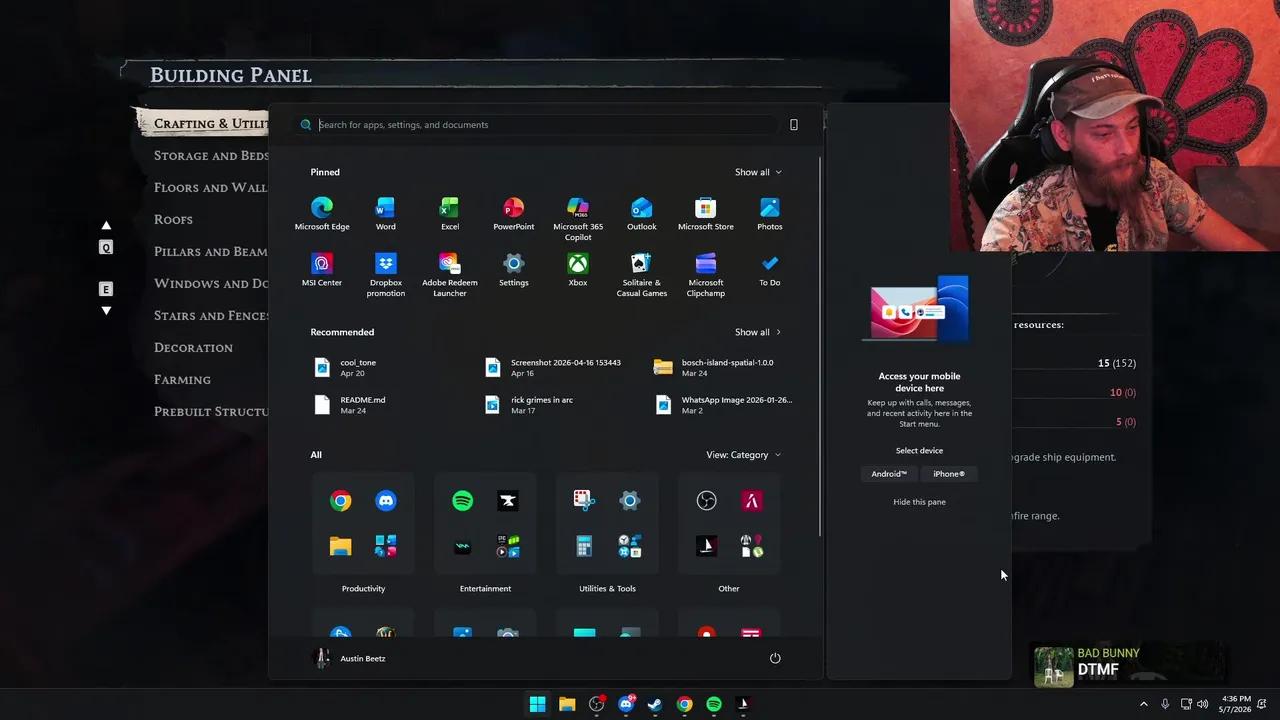Open MSI Center
The width and height of the screenshot is (1280, 720).
[x=322, y=270]
